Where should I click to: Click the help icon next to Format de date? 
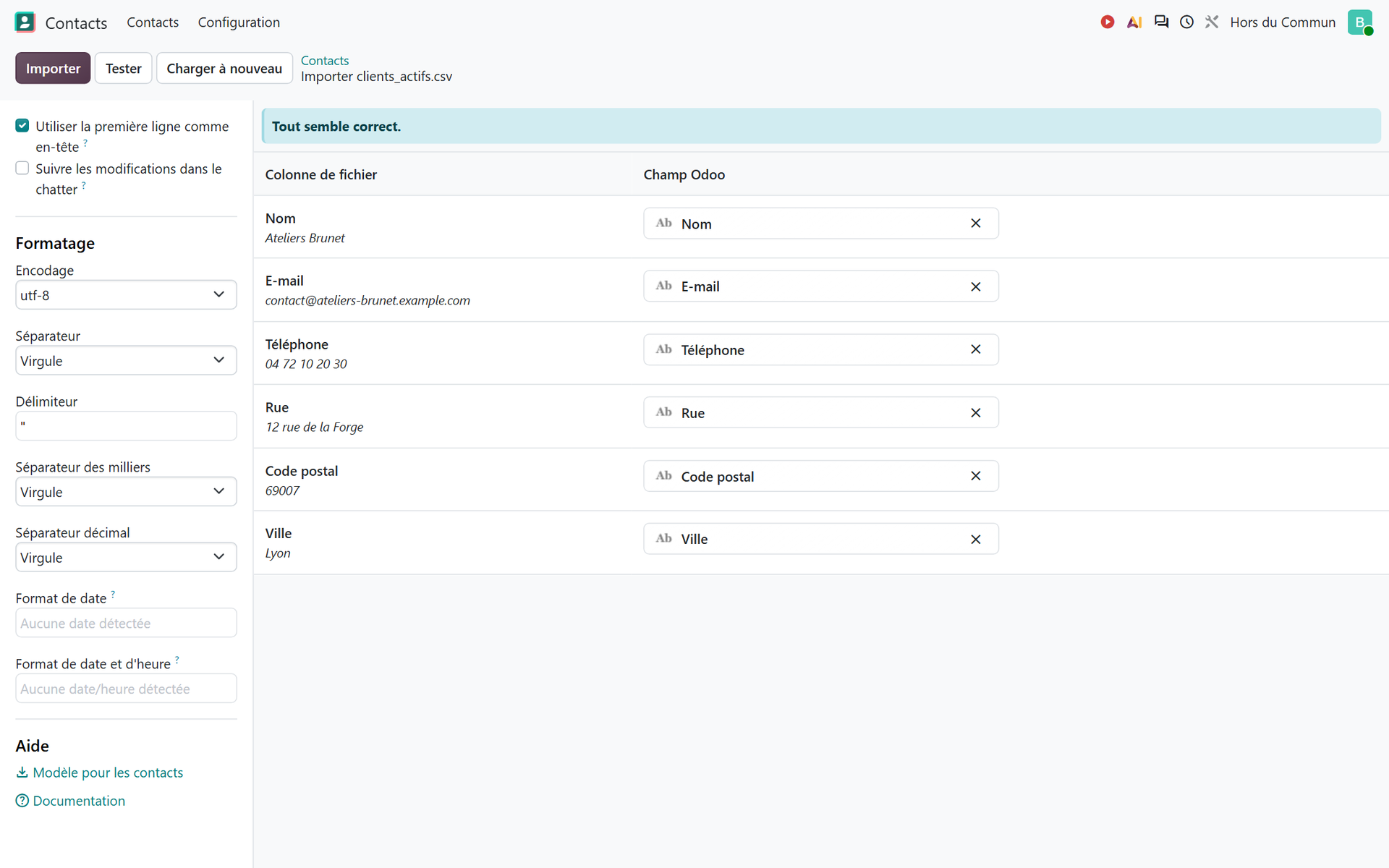pyautogui.click(x=113, y=594)
